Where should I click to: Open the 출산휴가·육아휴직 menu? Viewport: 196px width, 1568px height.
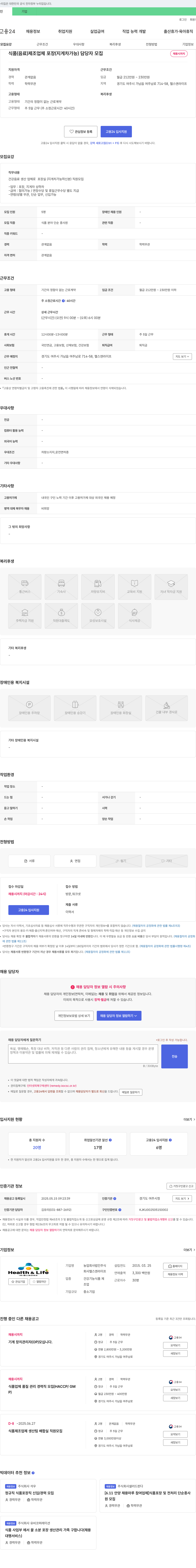pyautogui.click(x=178, y=32)
